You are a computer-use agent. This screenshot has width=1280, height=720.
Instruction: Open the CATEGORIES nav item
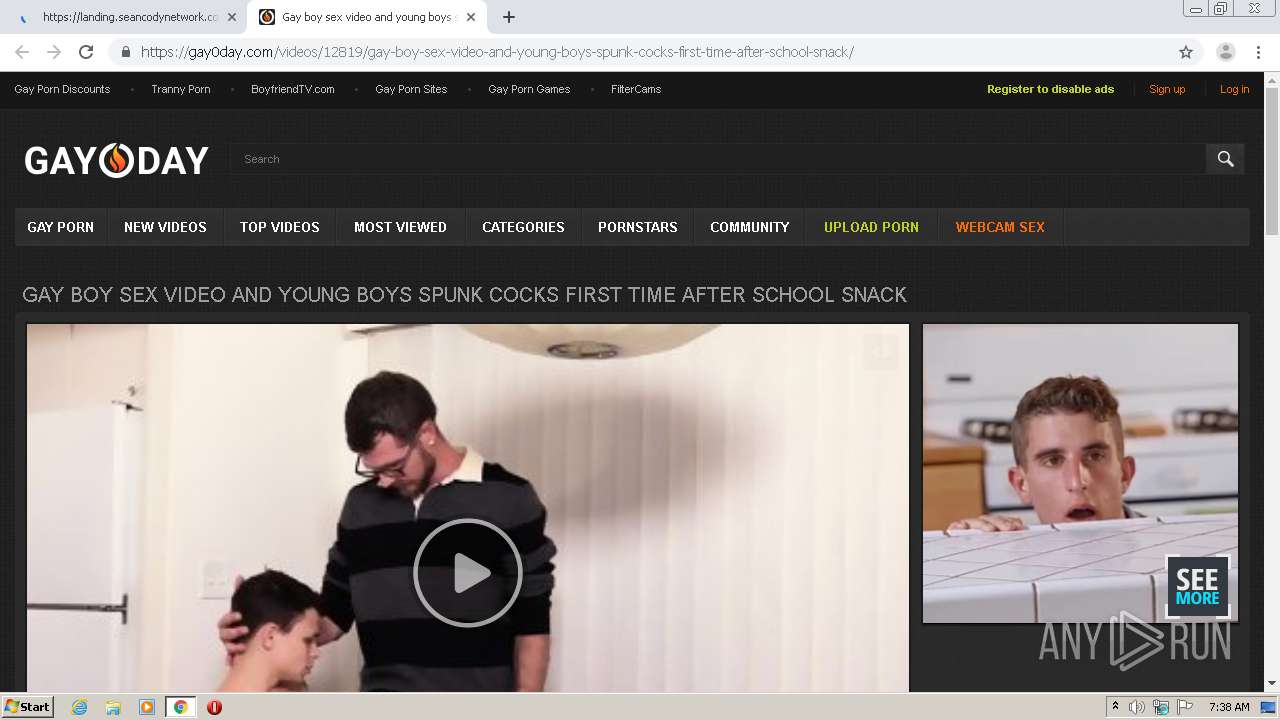(x=523, y=227)
